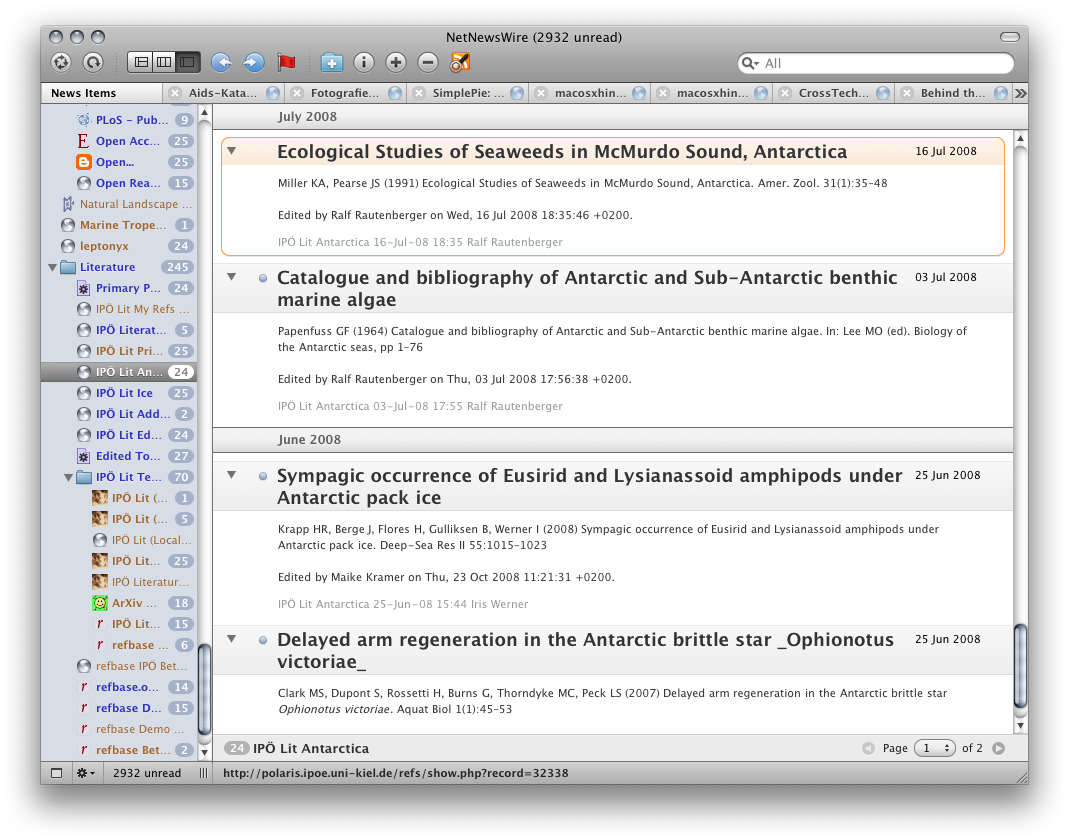Click the toolbar toggle pill button in title bar
1069x840 pixels.
click(1010, 37)
